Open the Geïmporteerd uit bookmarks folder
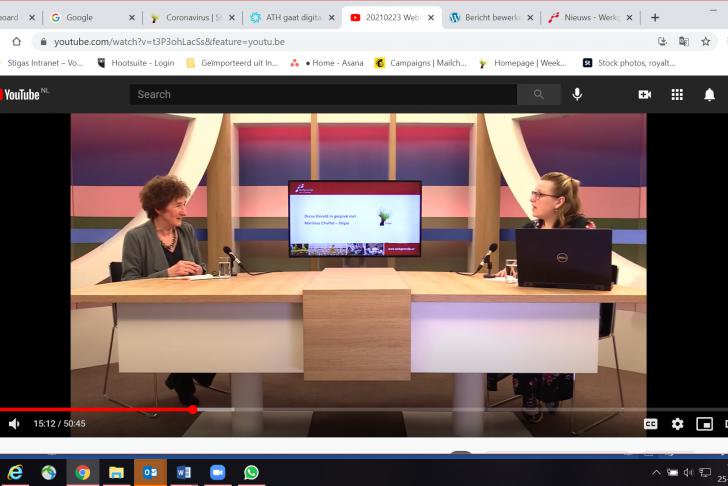The height and width of the screenshot is (486, 728). pos(232,63)
